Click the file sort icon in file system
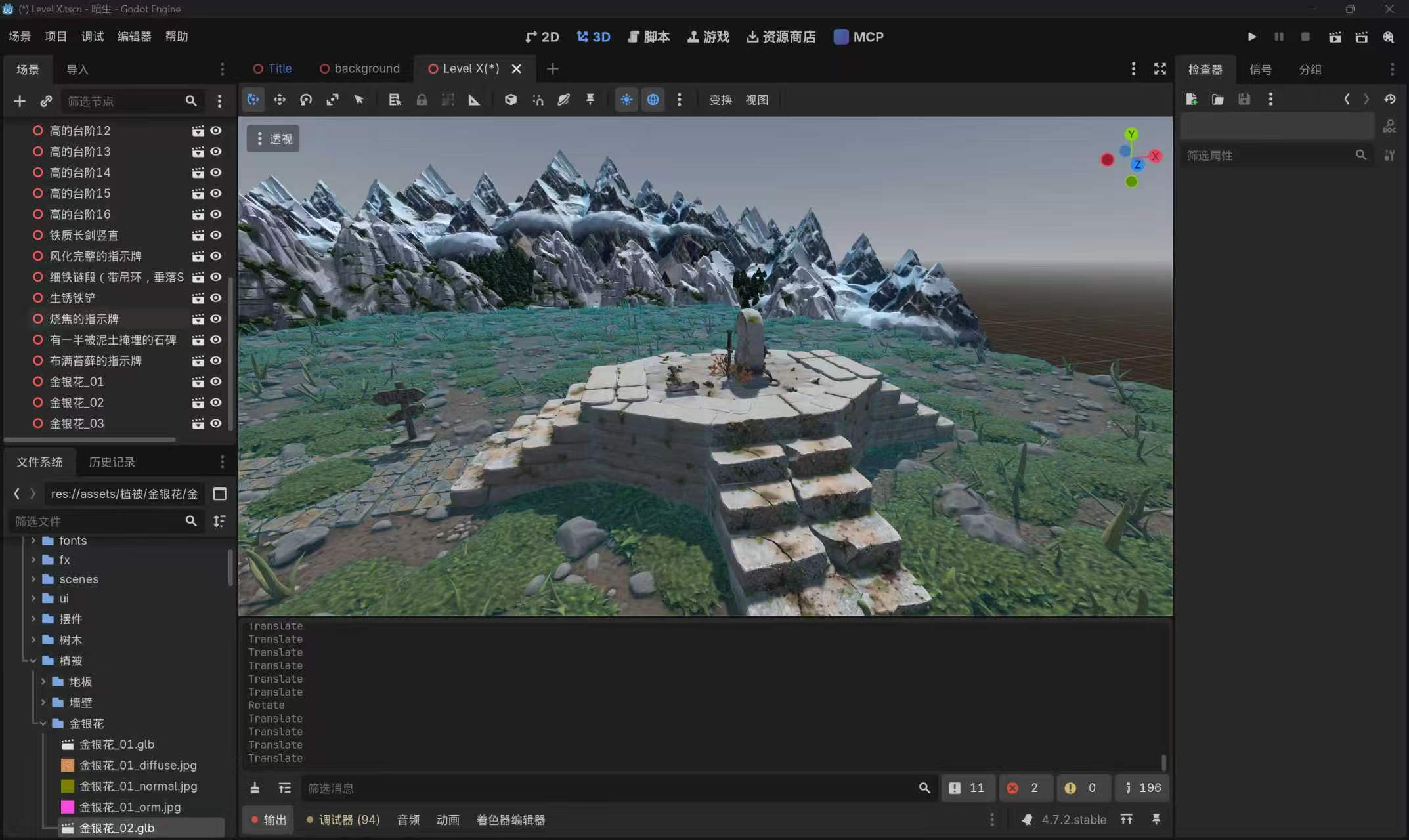This screenshot has width=1409, height=840. pos(219,521)
